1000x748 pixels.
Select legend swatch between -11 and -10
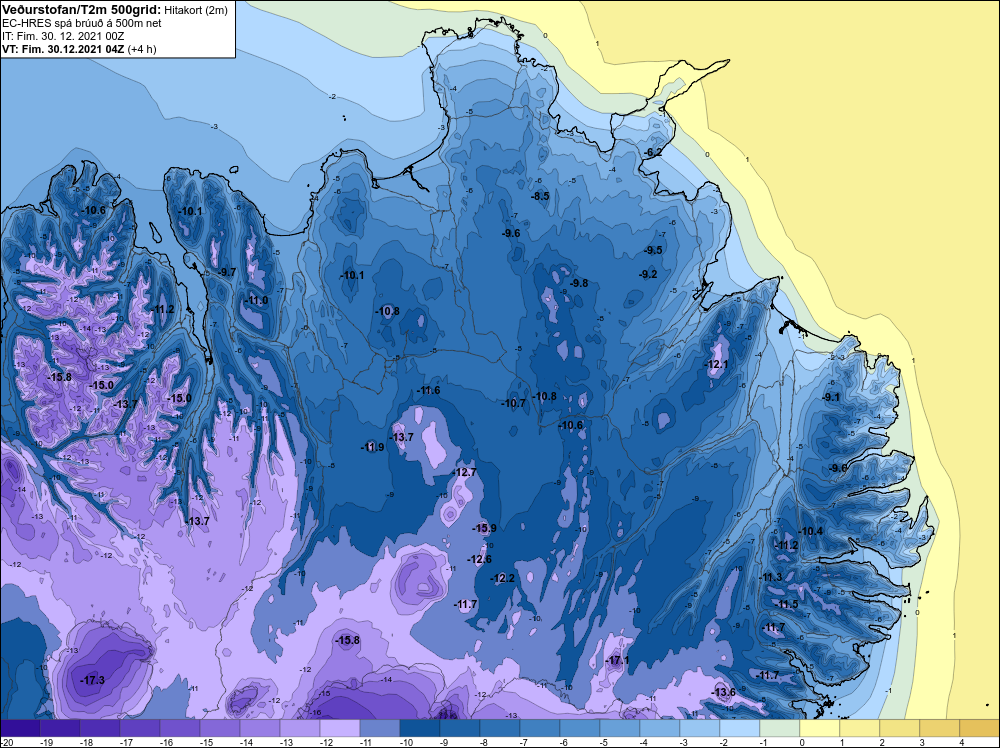379,728
